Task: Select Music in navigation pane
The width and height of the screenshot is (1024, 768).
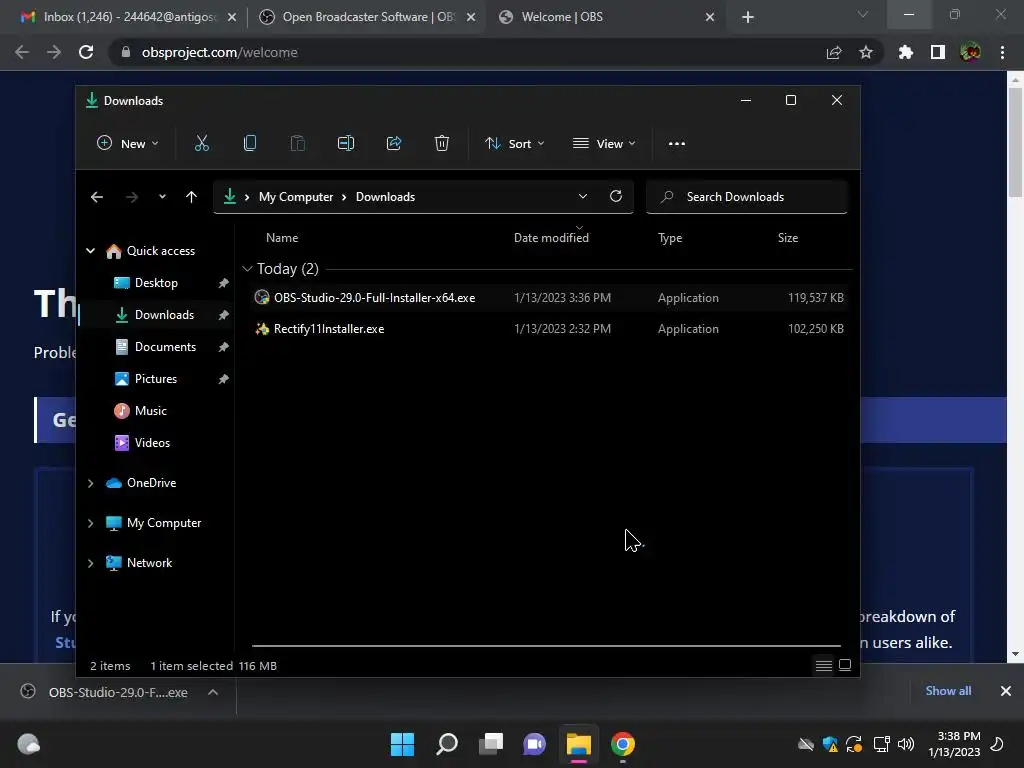Action: (x=150, y=411)
